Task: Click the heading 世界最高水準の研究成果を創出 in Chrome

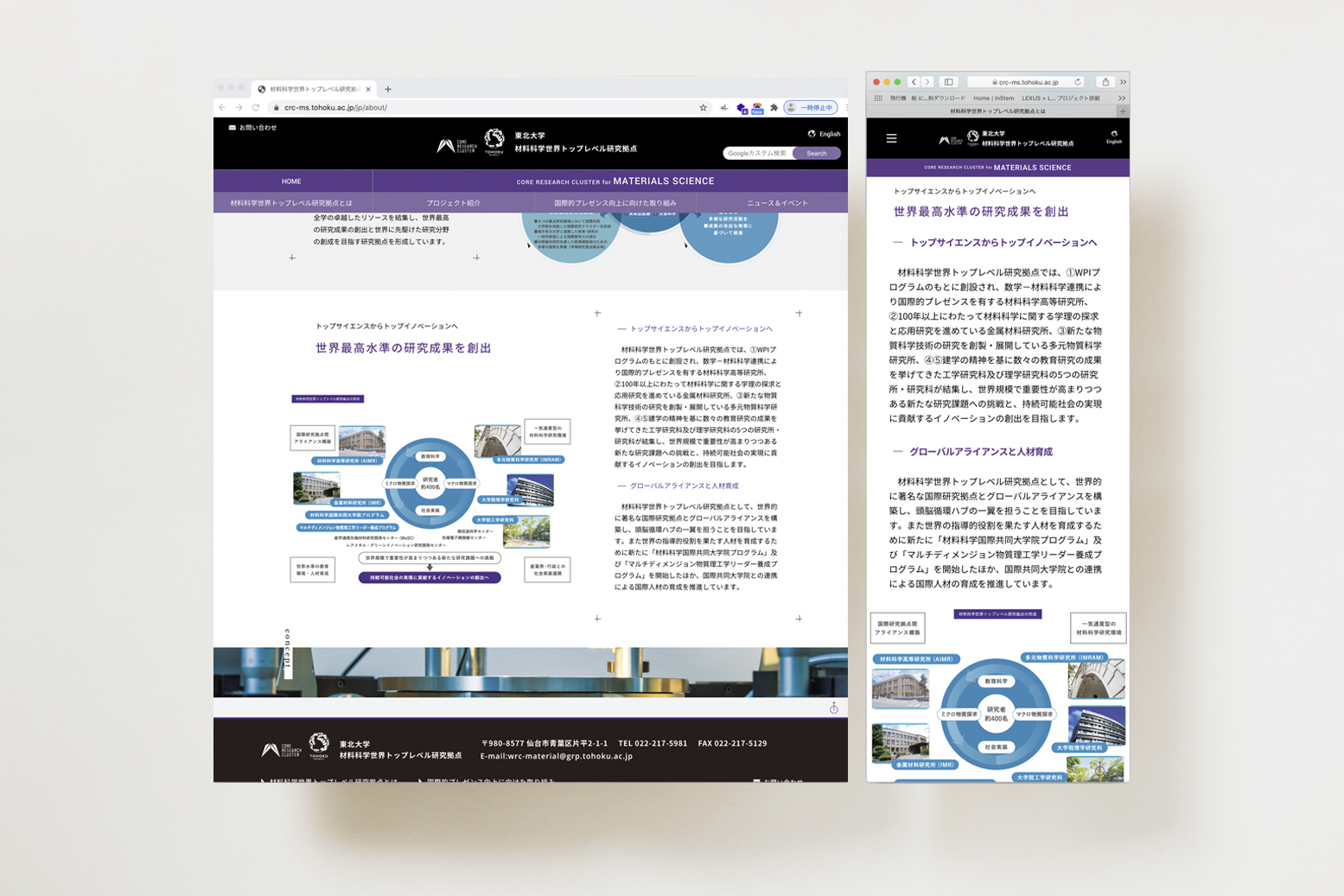Action: pyautogui.click(x=404, y=348)
